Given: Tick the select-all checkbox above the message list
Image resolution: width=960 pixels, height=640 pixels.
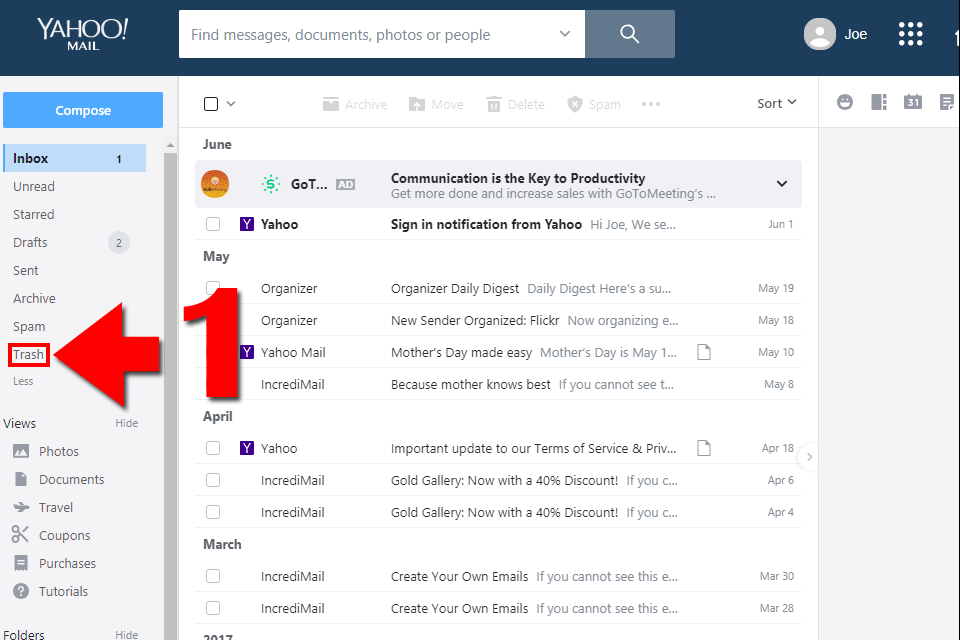Looking at the screenshot, I should coord(213,103).
